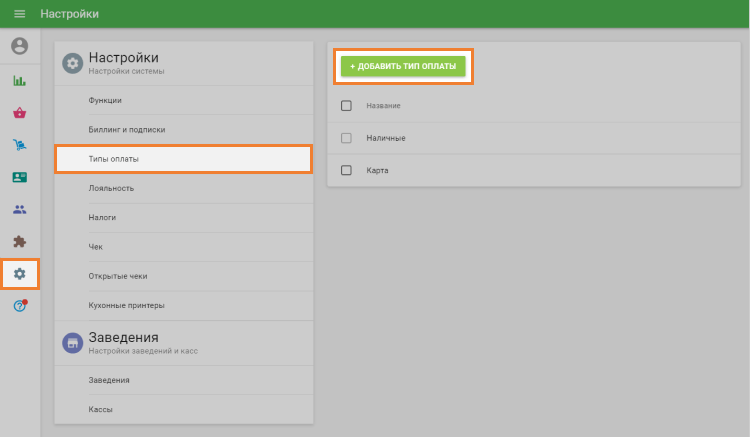The height and width of the screenshot is (437, 750).
Task: Check the box for Карта payment type
Action: [346, 170]
